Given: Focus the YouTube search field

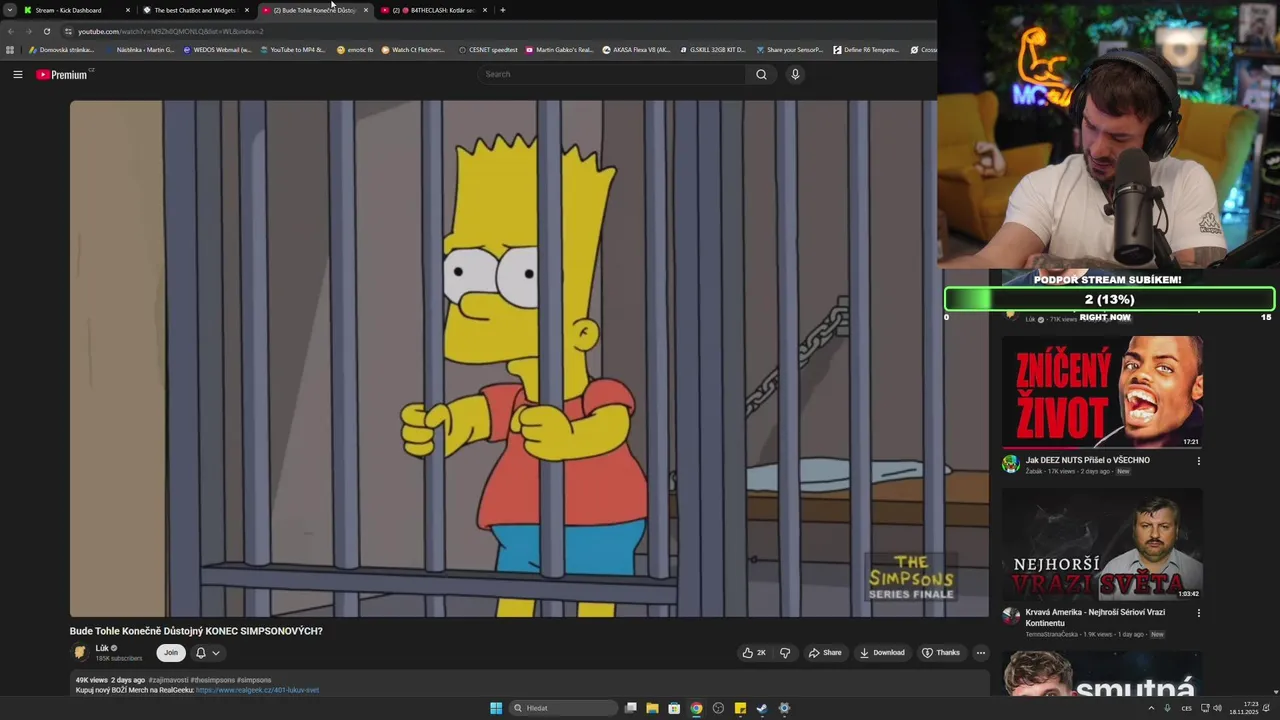Looking at the screenshot, I should point(612,74).
